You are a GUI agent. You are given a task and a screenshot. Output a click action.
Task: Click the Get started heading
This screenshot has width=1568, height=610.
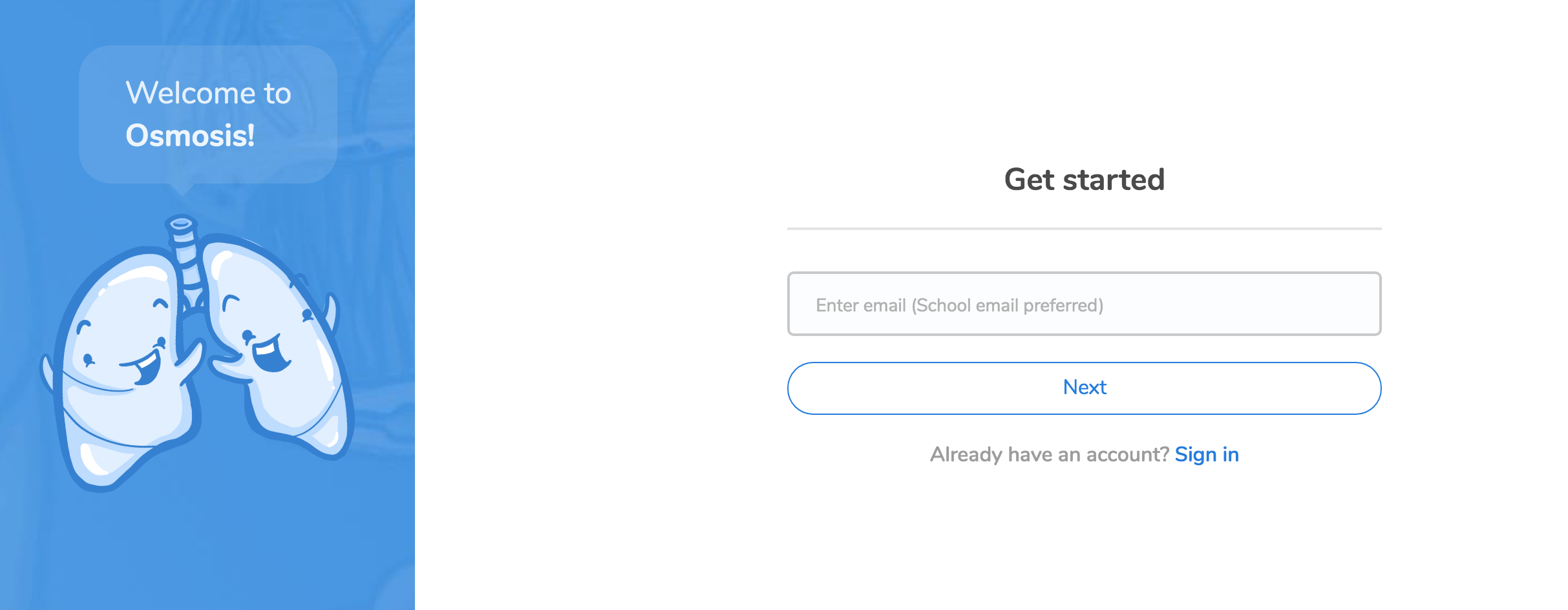1084,180
